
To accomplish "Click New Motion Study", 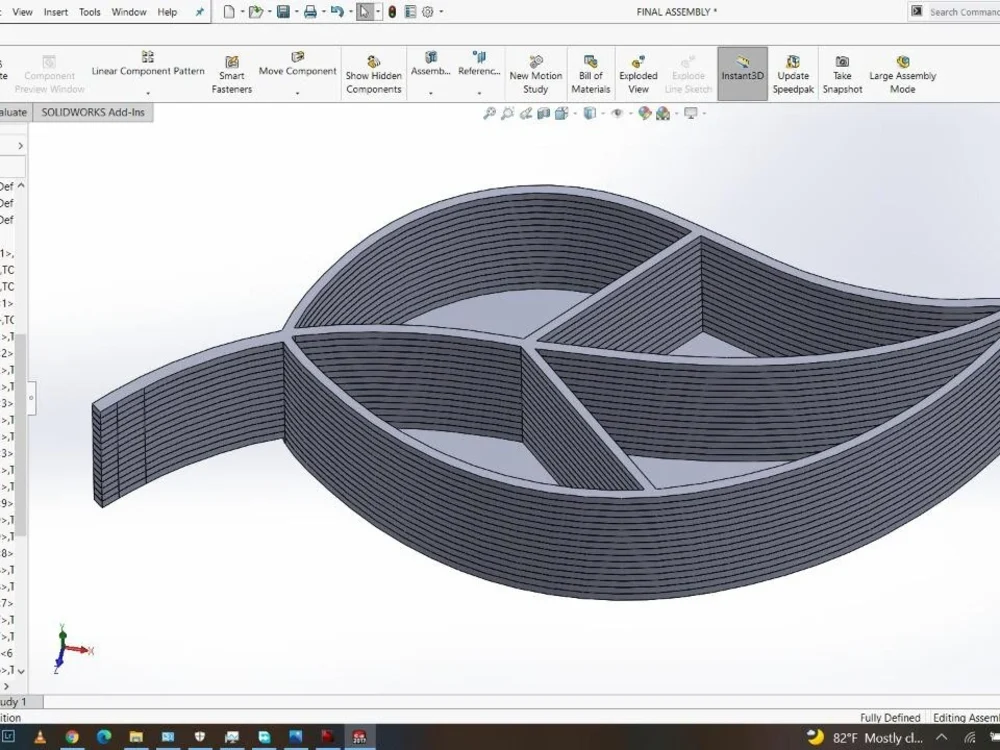I will (x=536, y=75).
